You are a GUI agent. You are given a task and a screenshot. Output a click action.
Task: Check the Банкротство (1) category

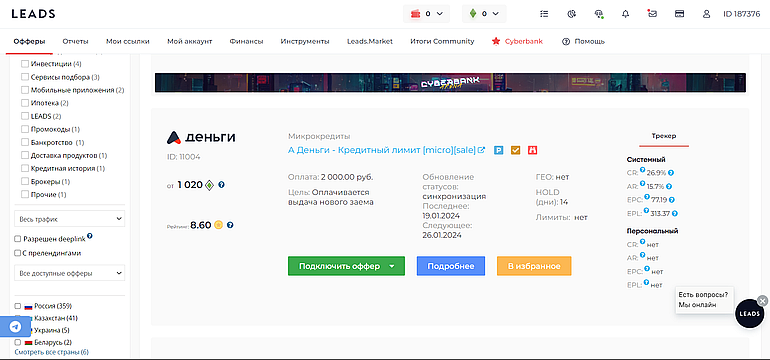coord(25,142)
